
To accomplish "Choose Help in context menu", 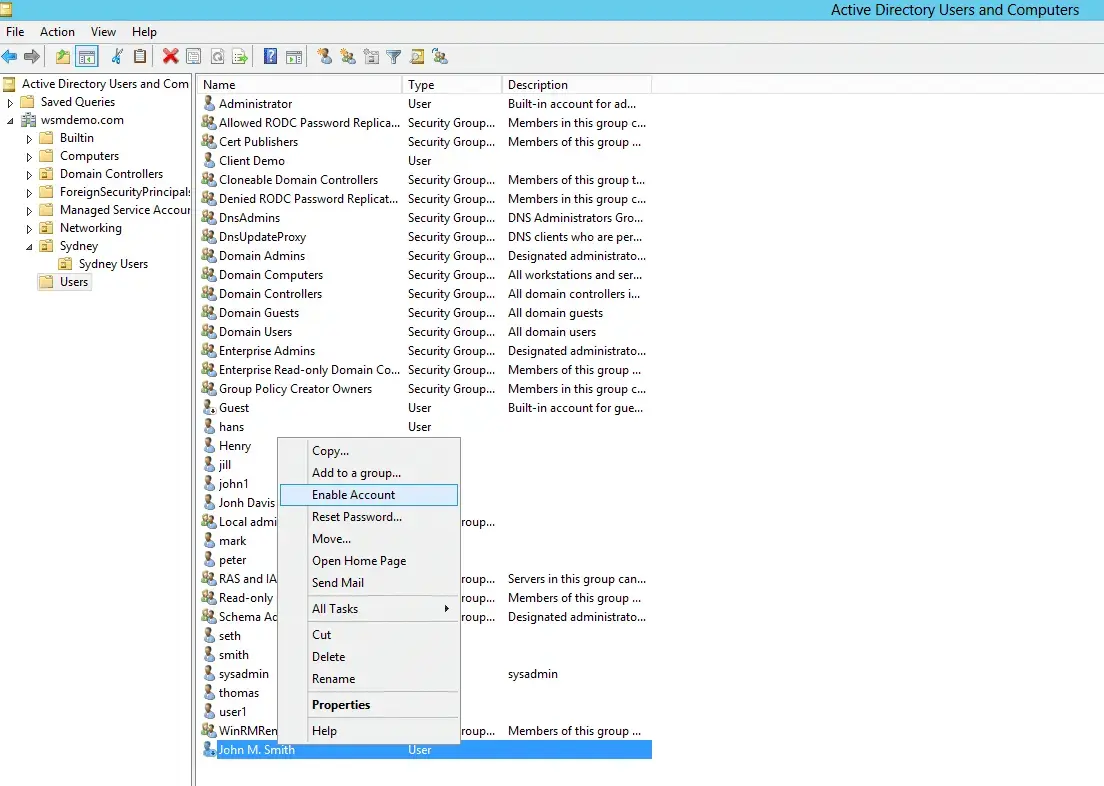I will coord(369,731).
